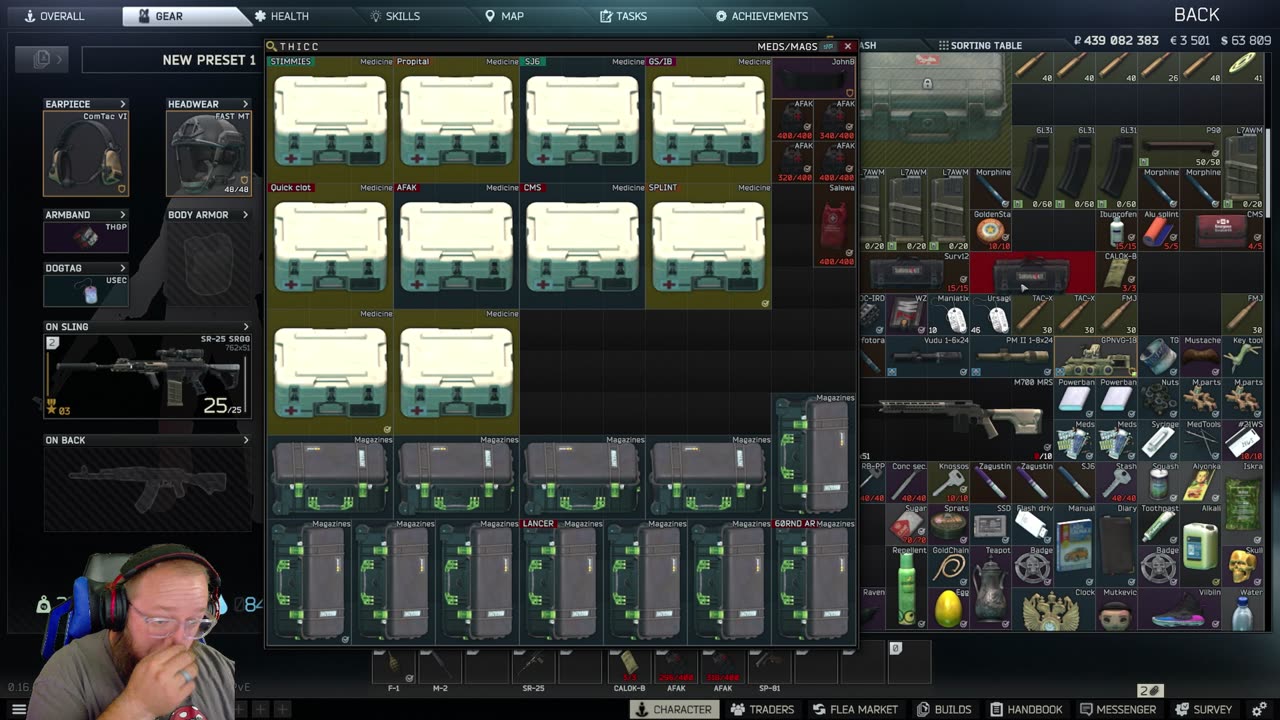Select the Salewa kit in THICC case
This screenshot has height=720, width=1280.
click(x=835, y=224)
